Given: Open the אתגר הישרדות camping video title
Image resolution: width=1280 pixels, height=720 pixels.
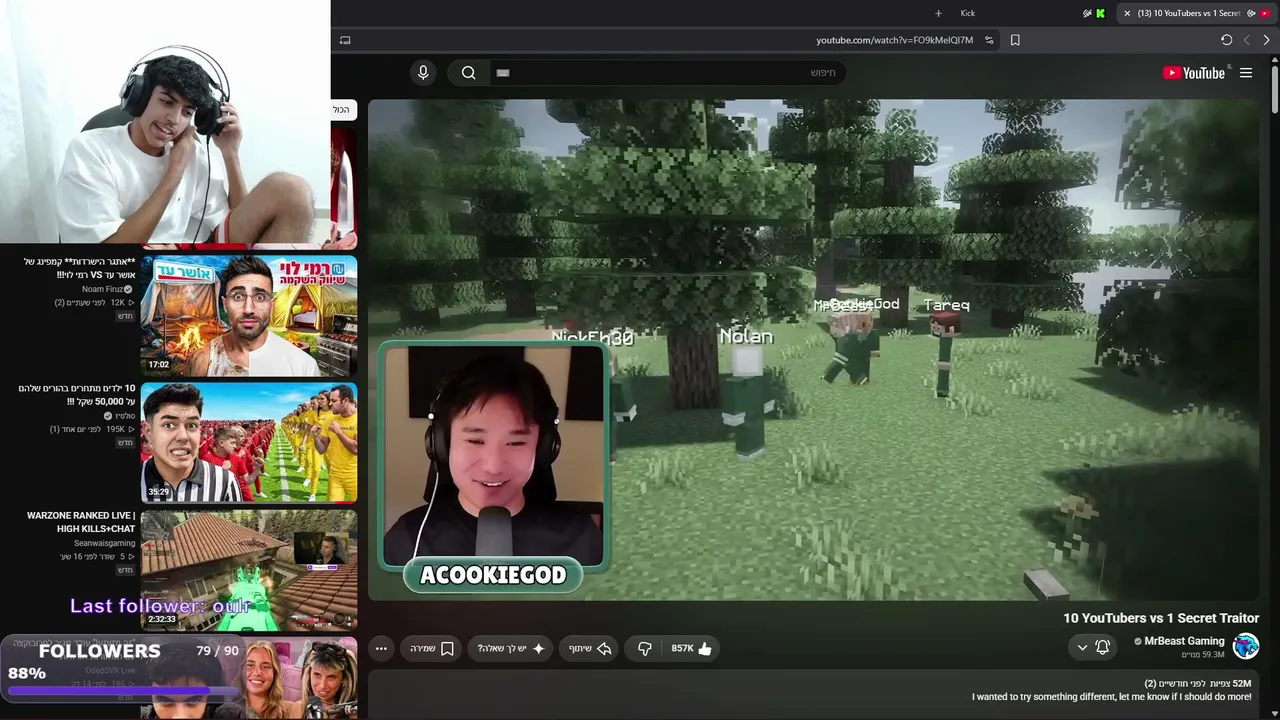Looking at the screenshot, I should [x=80, y=268].
